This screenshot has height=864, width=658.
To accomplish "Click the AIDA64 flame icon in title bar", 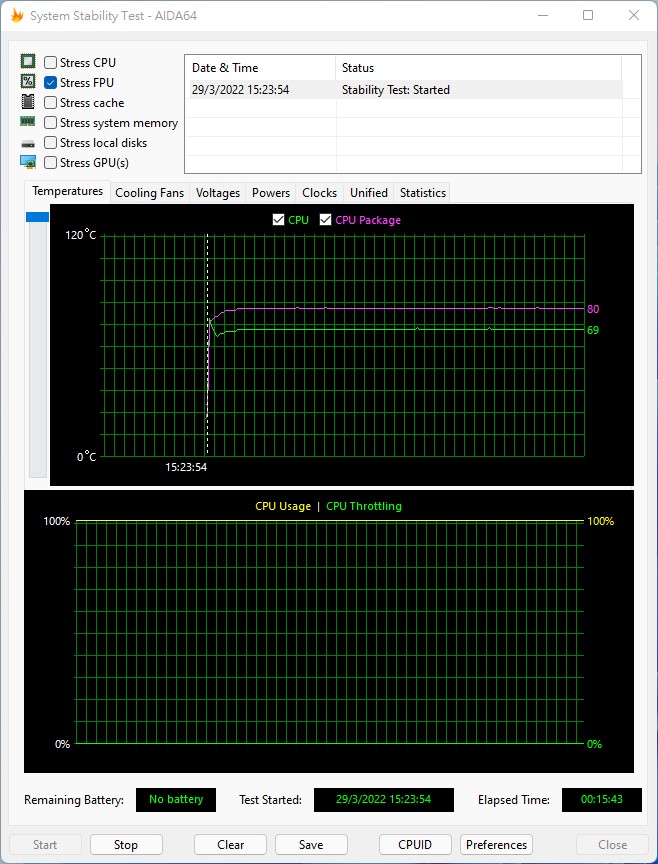I will tap(17, 15).
